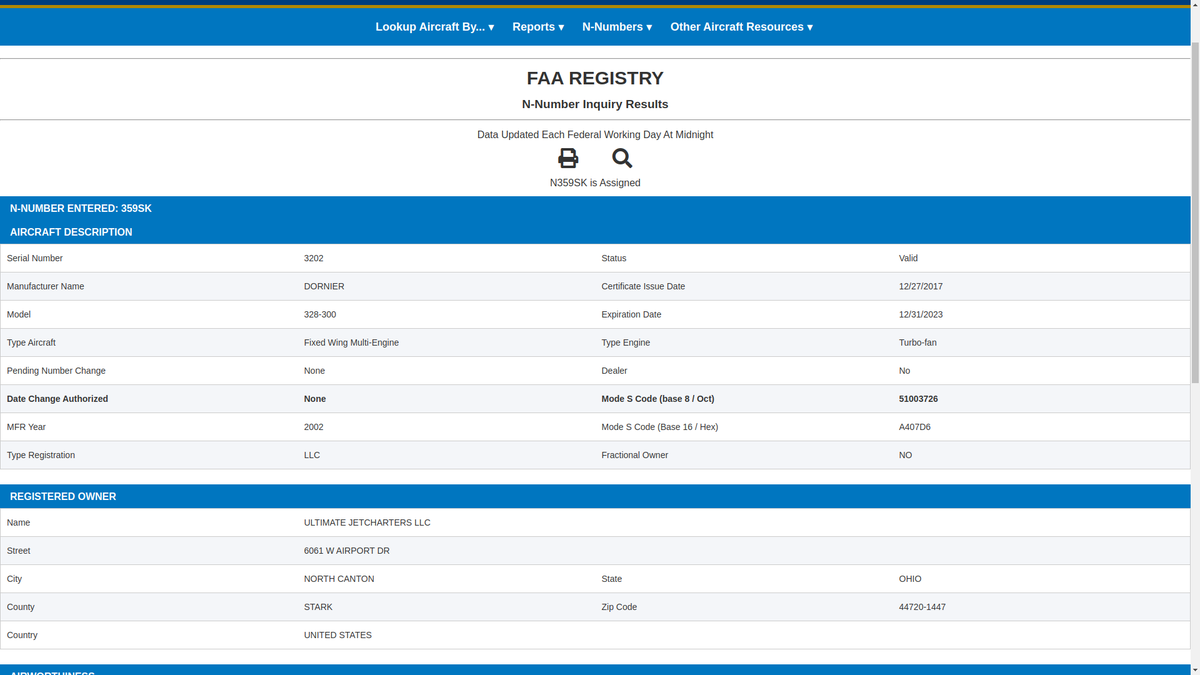The height and width of the screenshot is (675, 1200).
Task: Select model value 328-300
Action: (x=320, y=314)
